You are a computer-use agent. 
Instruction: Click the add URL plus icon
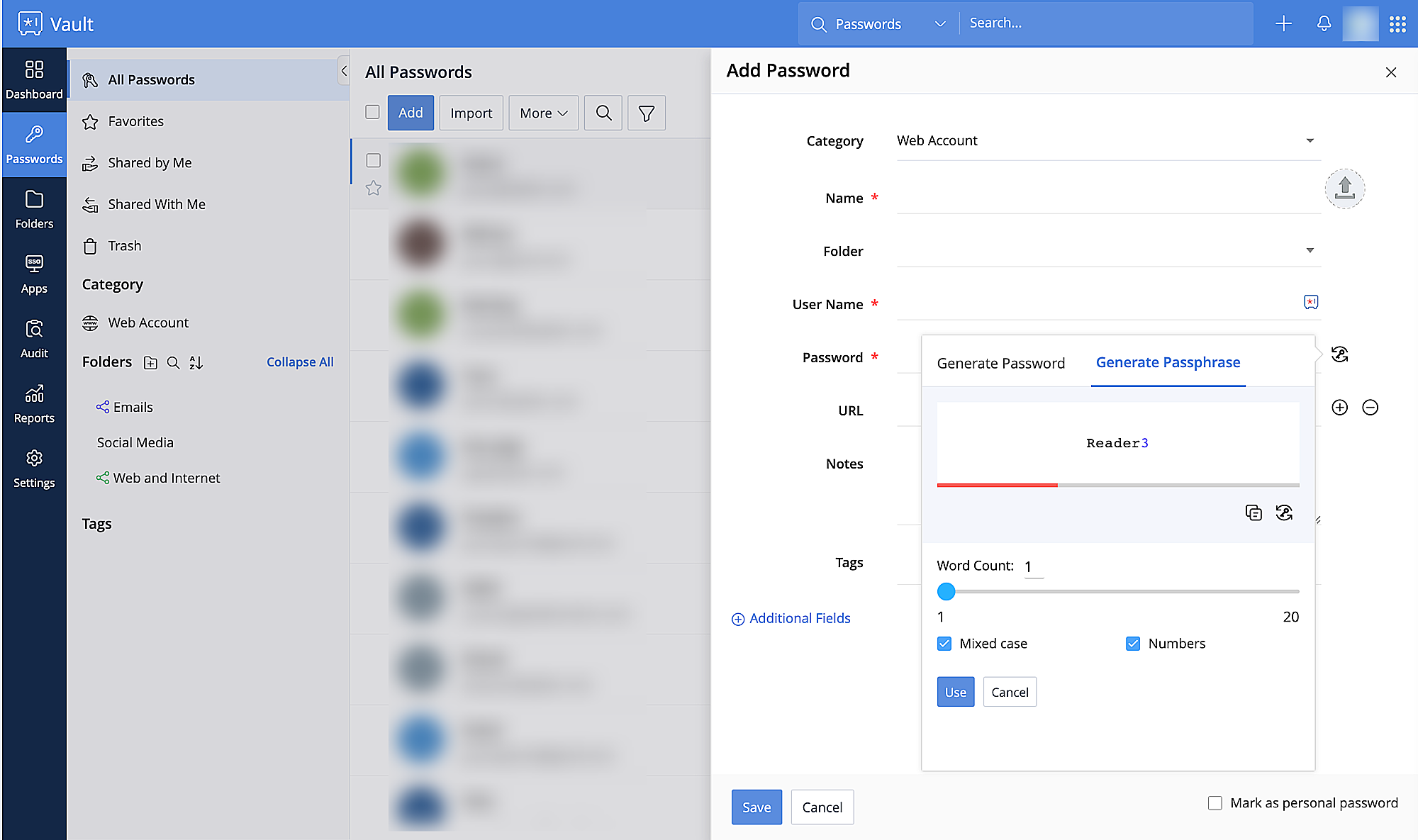(x=1339, y=407)
